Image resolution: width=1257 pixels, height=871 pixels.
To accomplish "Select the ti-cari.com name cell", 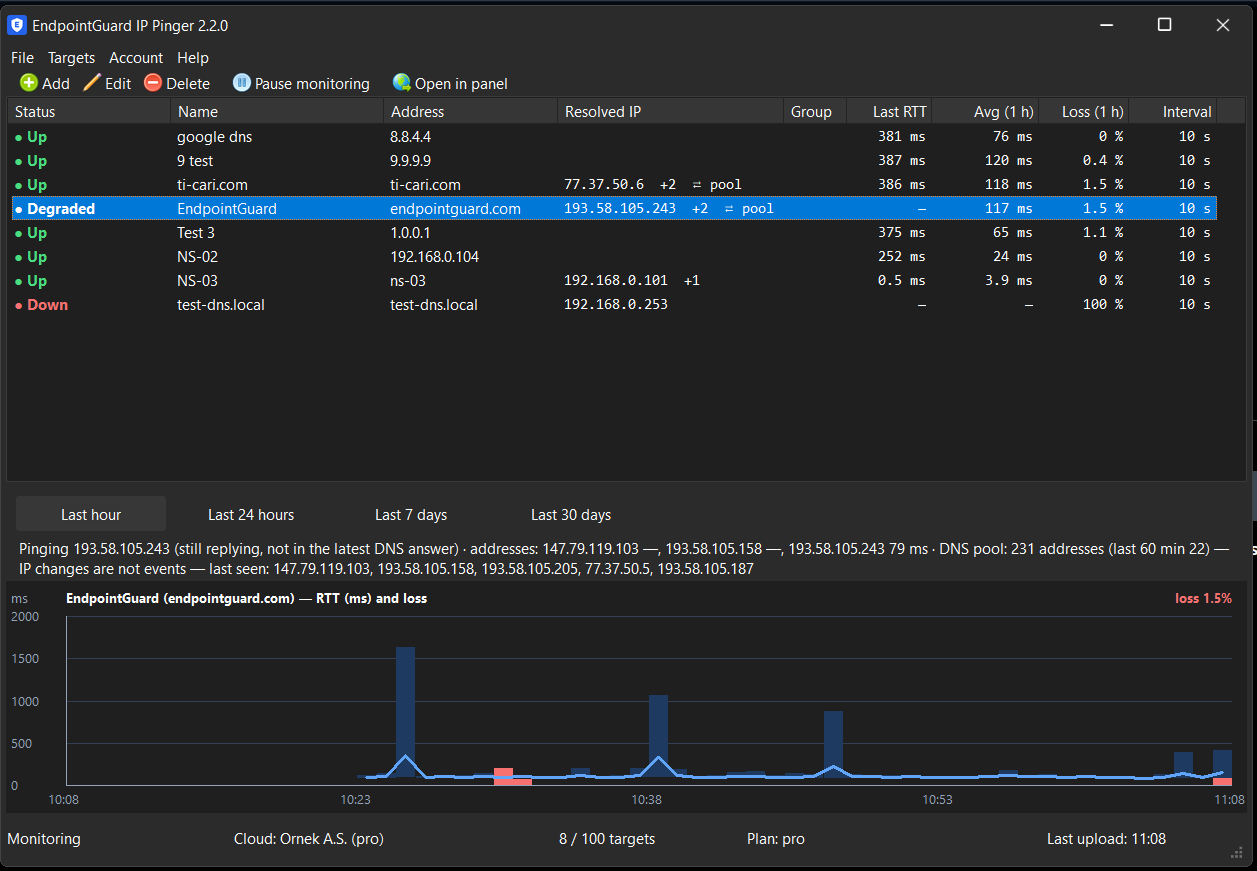I will pyautogui.click(x=212, y=185).
